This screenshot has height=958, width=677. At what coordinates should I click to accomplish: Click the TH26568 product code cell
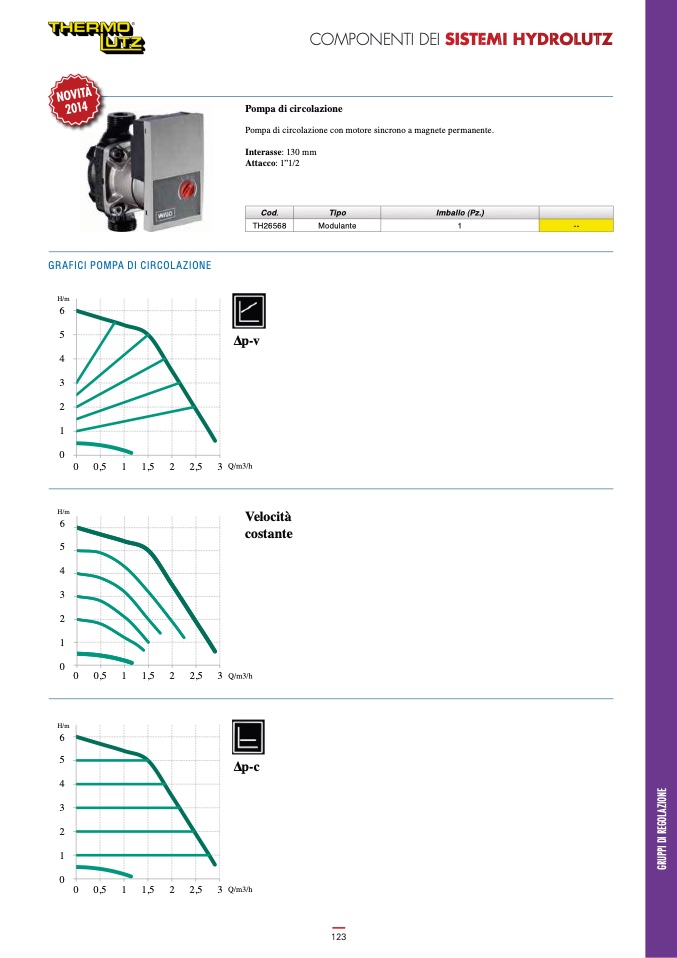pos(269,226)
